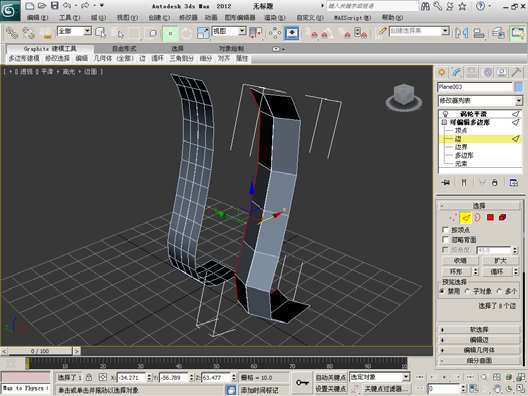This screenshot has height=396, width=528.
Task: Open the 视图(V) menu
Action: click(x=127, y=18)
